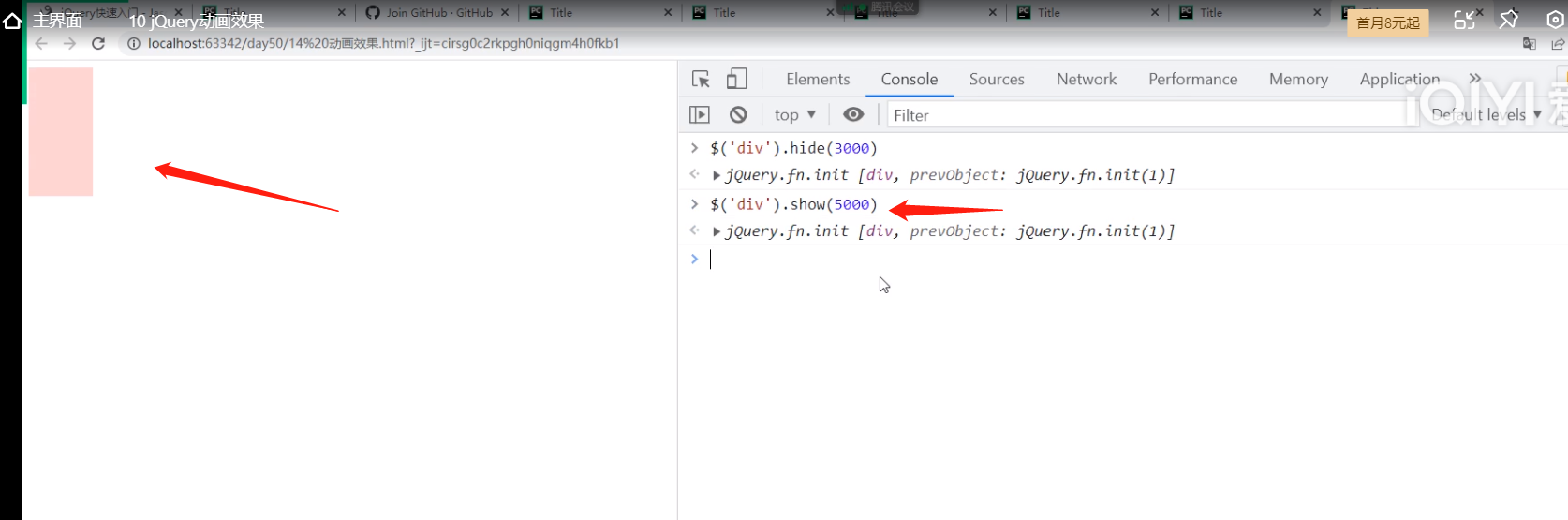Pin the window with the pushpin icon
The image size is (1568, 520).
pos(1508,20)
